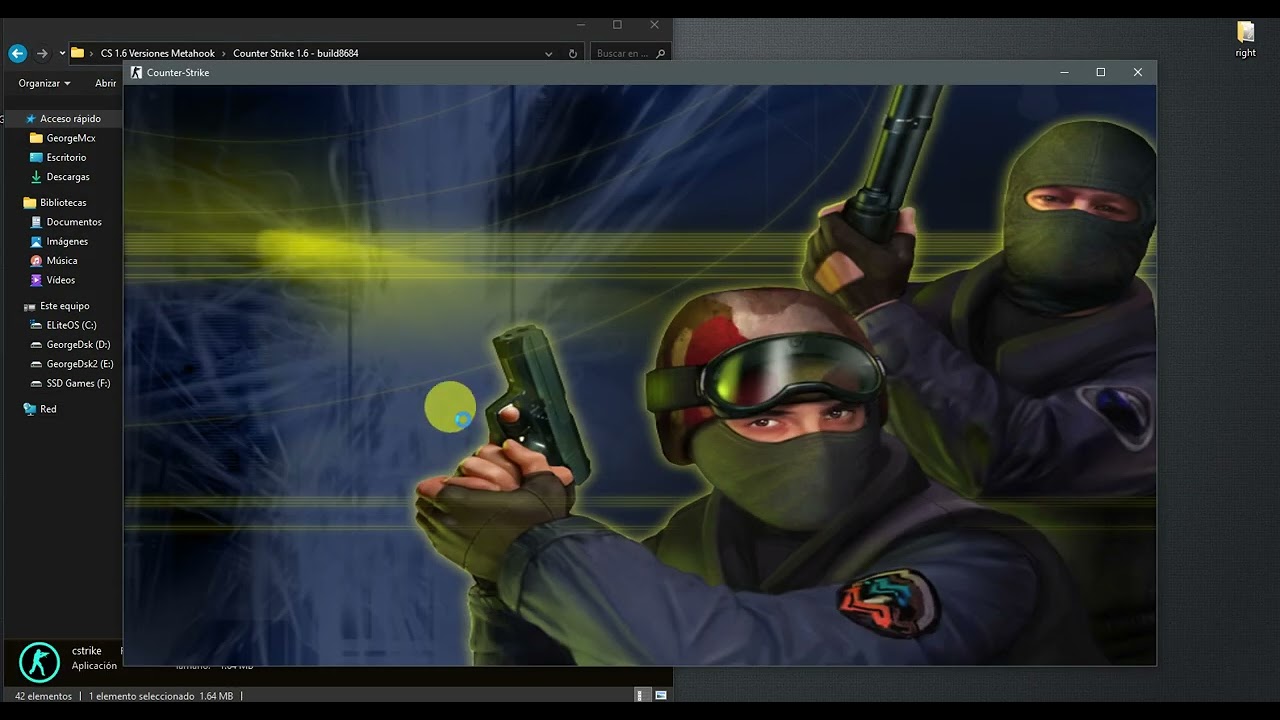Click the search magnifier icon

[x=661, y=54]
